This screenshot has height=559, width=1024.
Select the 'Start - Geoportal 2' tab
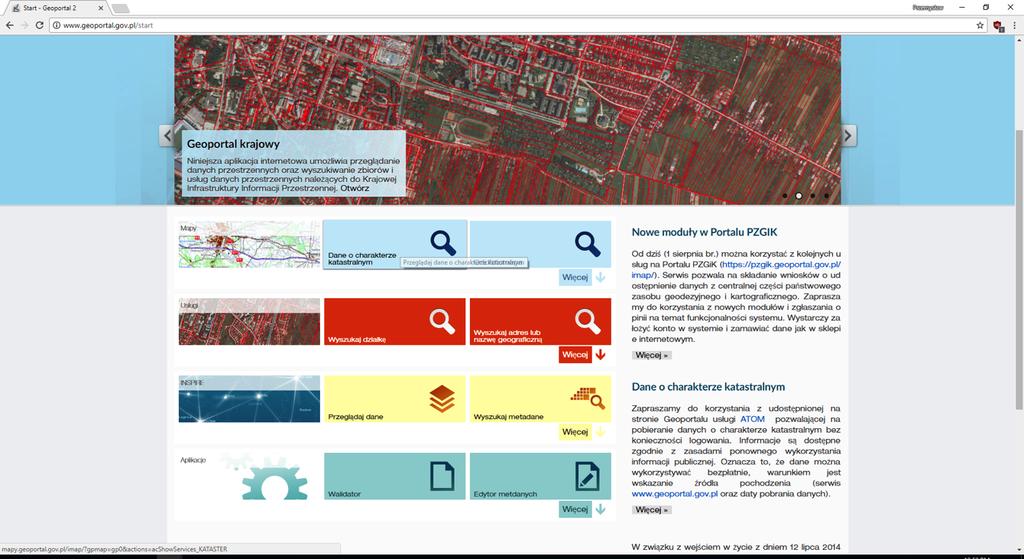[55, 8]
